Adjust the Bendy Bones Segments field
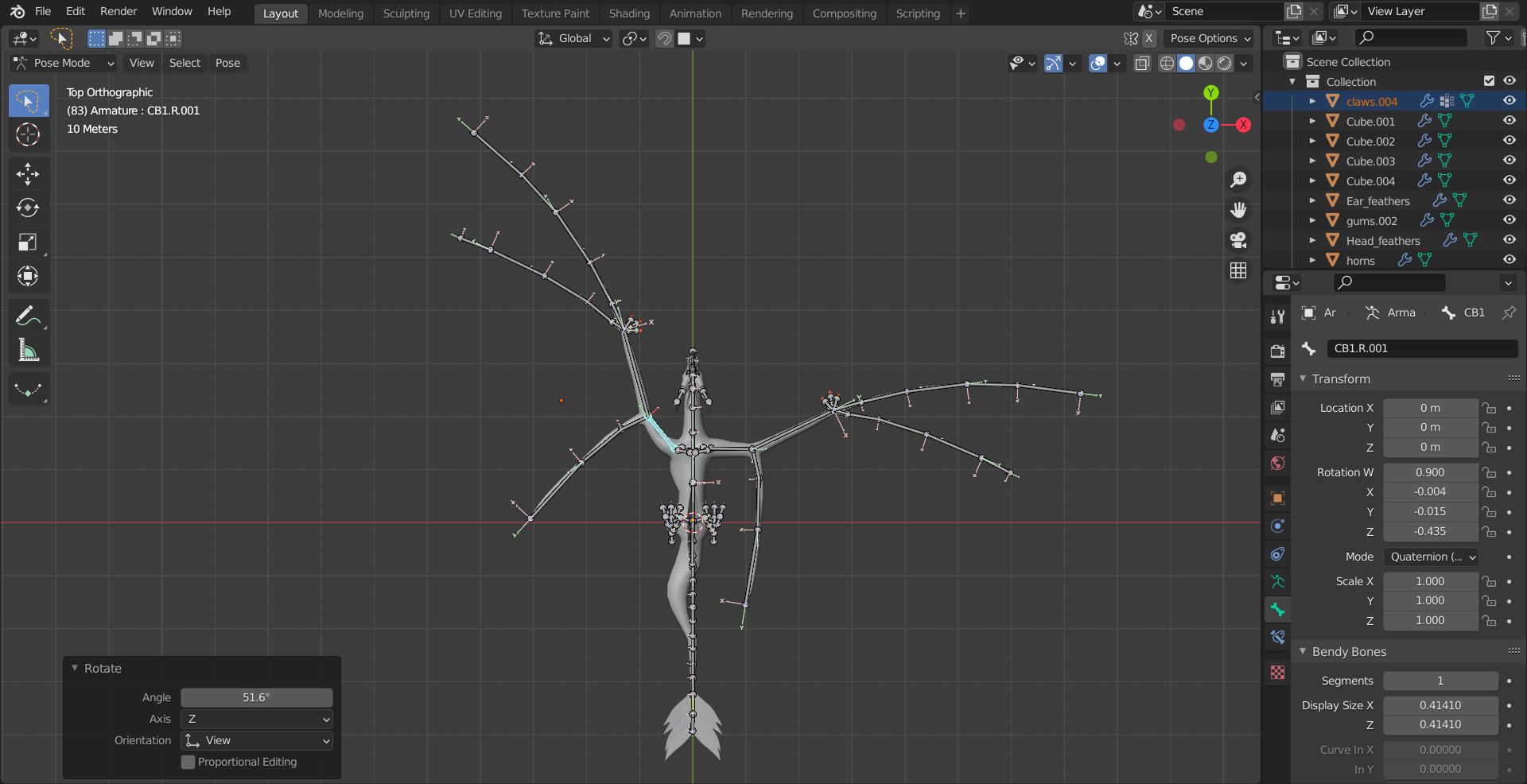Viewport: 1527px width, 784px height. coord(1440,681)
